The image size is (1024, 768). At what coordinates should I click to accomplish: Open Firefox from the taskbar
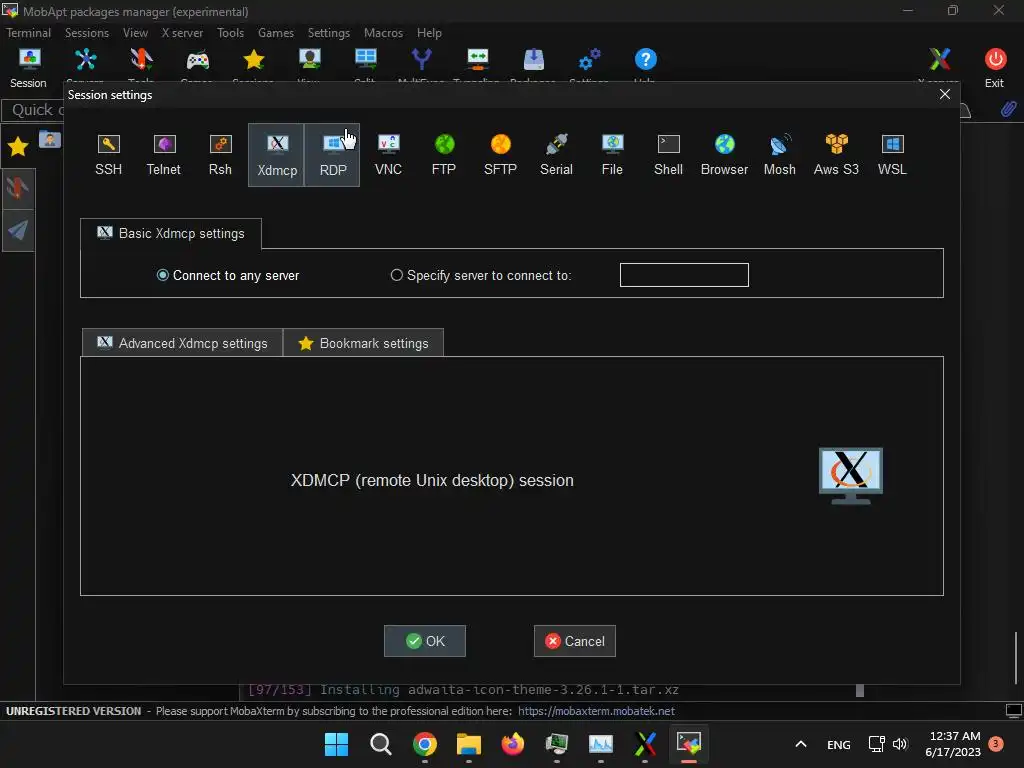pyautogui.click(x=513, y=744)
